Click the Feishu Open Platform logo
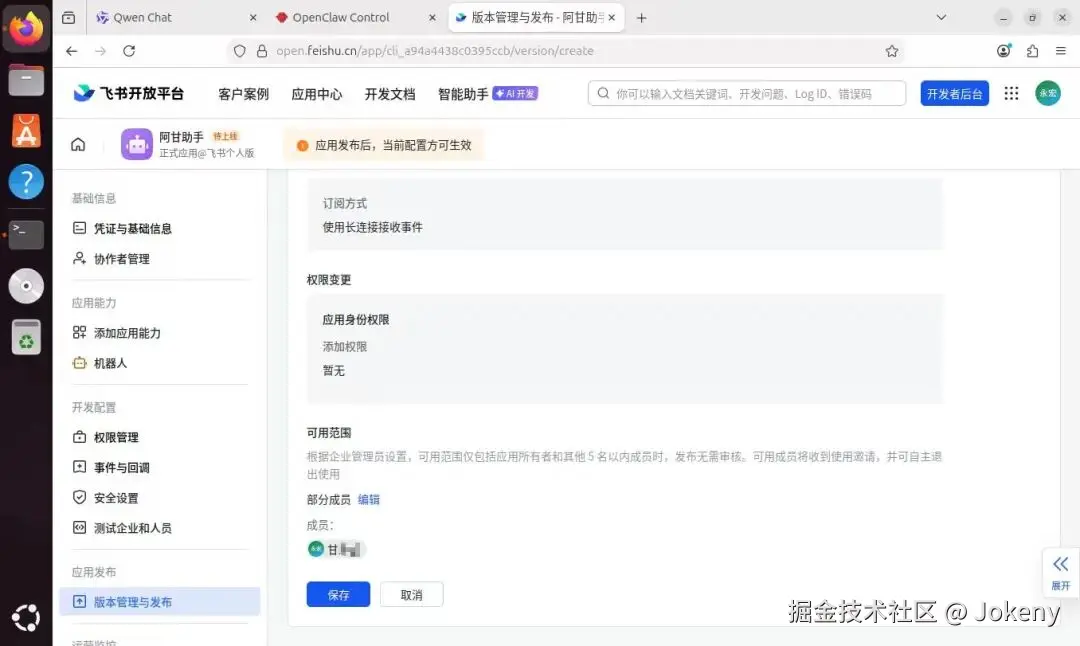 click(x=129, y=93)
